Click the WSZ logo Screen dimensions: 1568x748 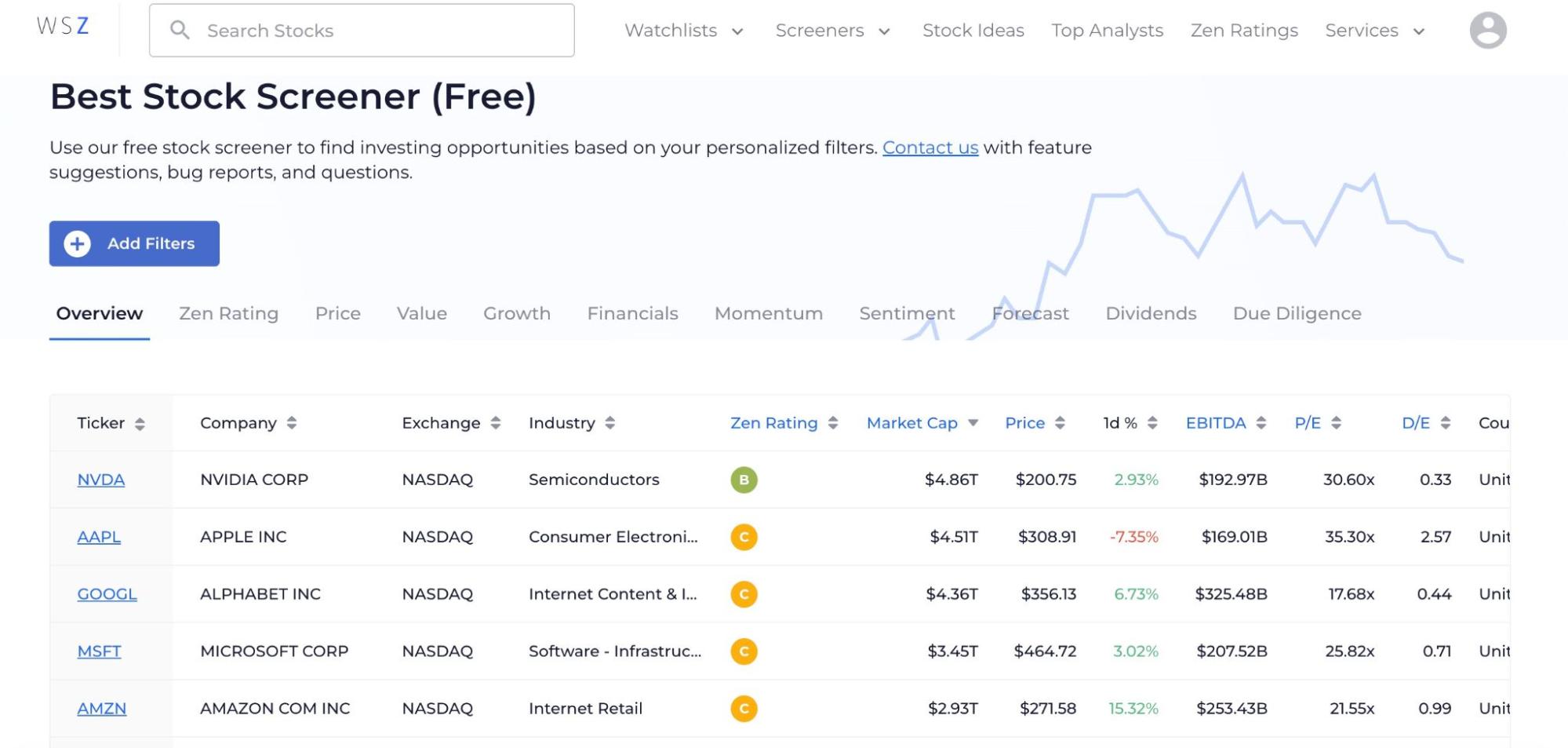click(63, 26)
